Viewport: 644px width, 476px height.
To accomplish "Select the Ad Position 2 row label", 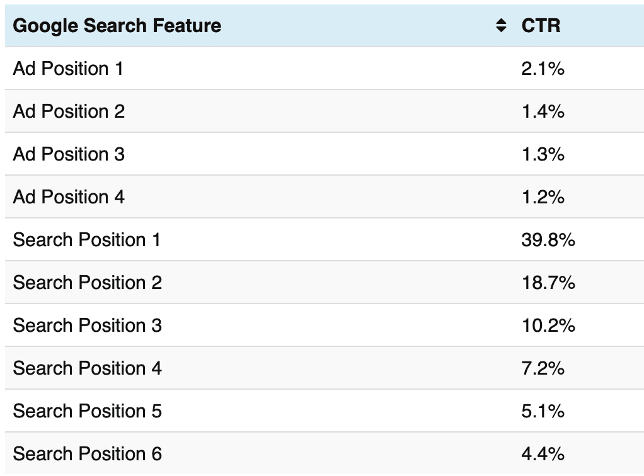I will (68, 112).
